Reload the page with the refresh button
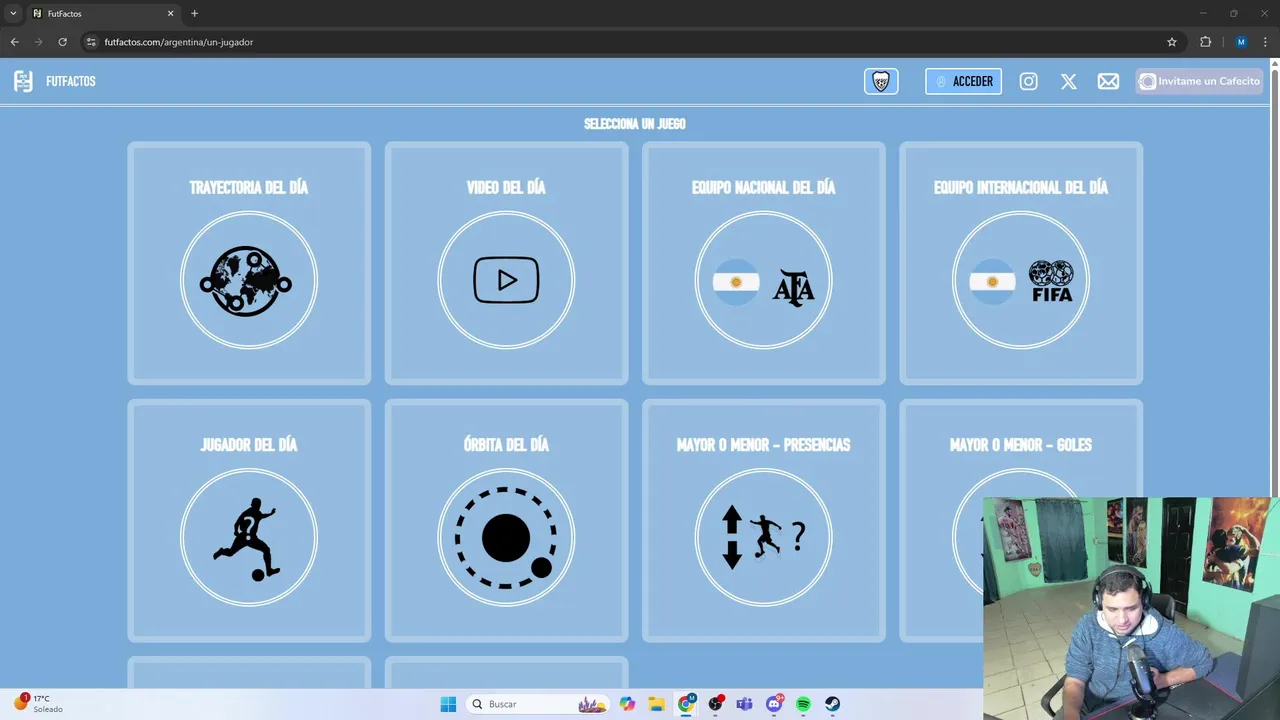This screenshot has width=1280, height=720. pyautogui.click(x=62, y=42)
